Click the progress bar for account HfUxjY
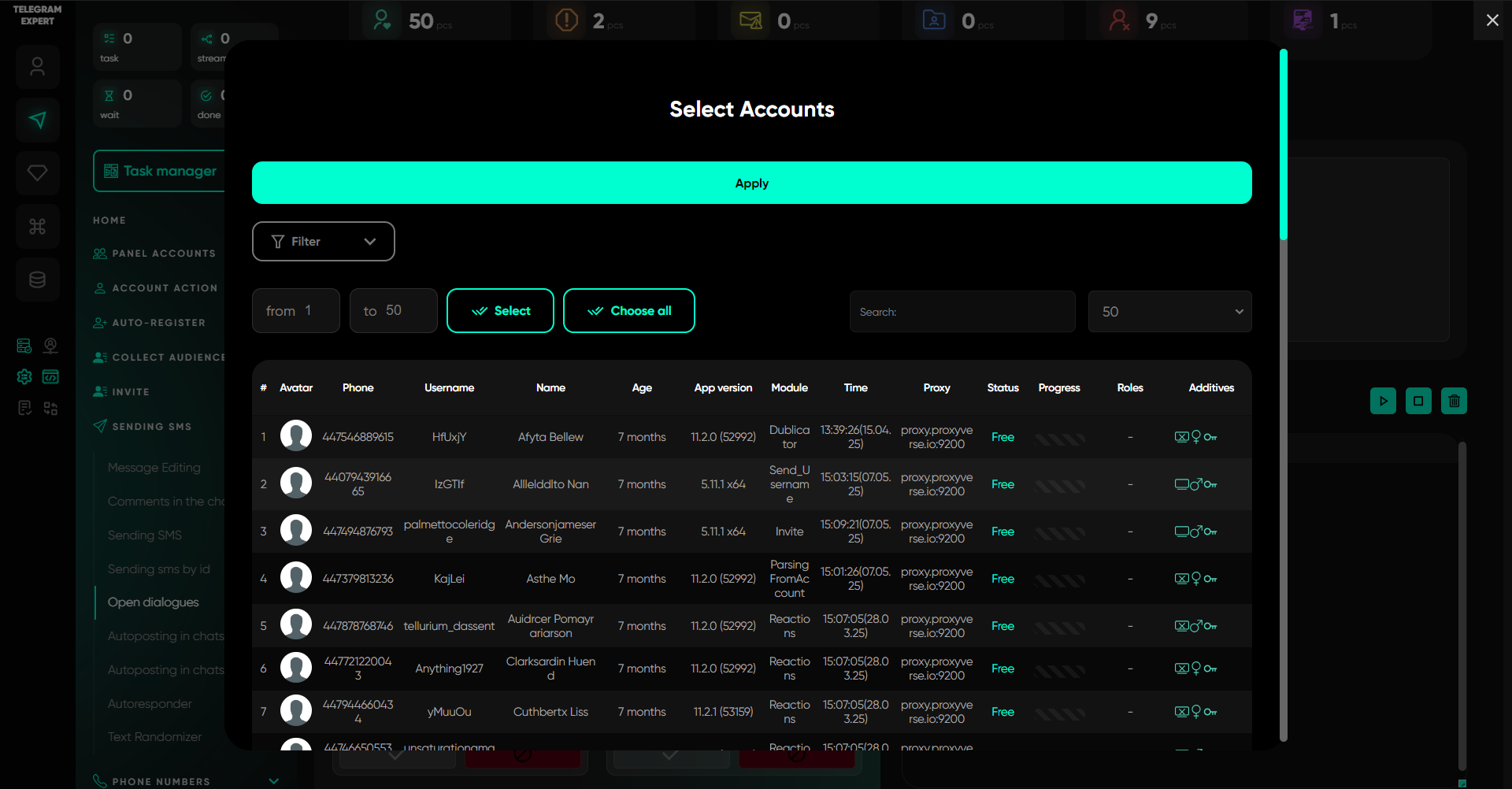The width and height of the screenshot is (1512, 789). pyautogui.click(x=1059, y=438)
